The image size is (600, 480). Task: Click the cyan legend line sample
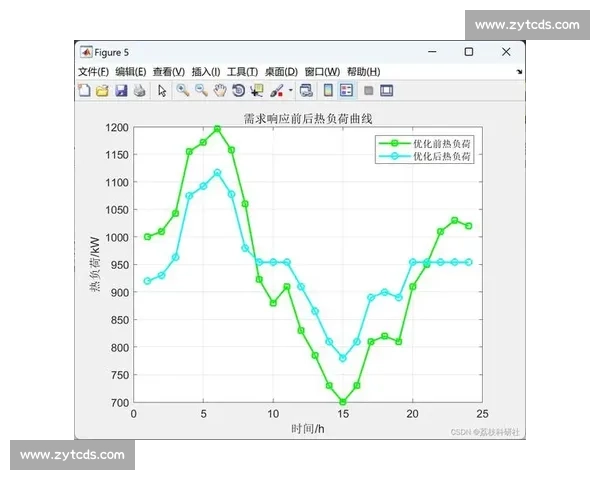tap(395, 156)
